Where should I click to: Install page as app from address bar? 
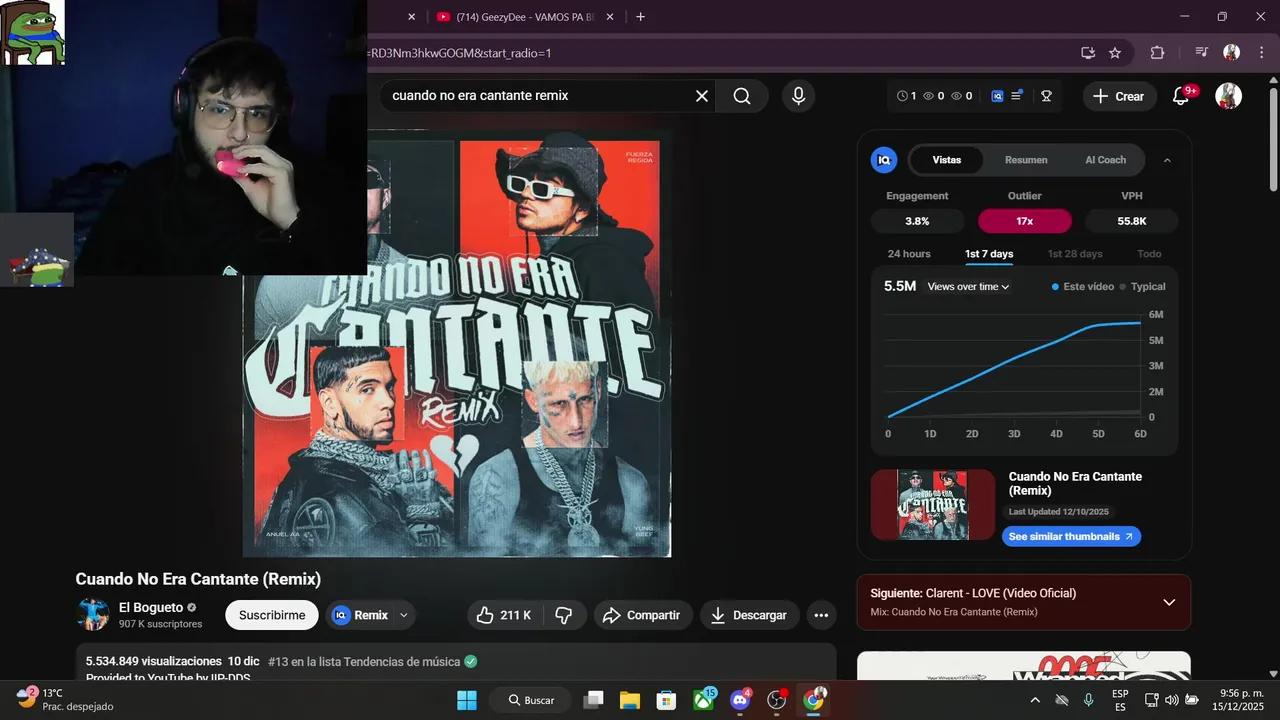click(x=1088, y=53)
